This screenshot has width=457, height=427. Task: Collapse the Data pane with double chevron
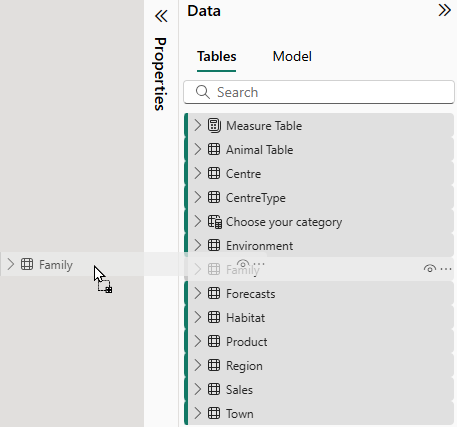tap(445, 10)
